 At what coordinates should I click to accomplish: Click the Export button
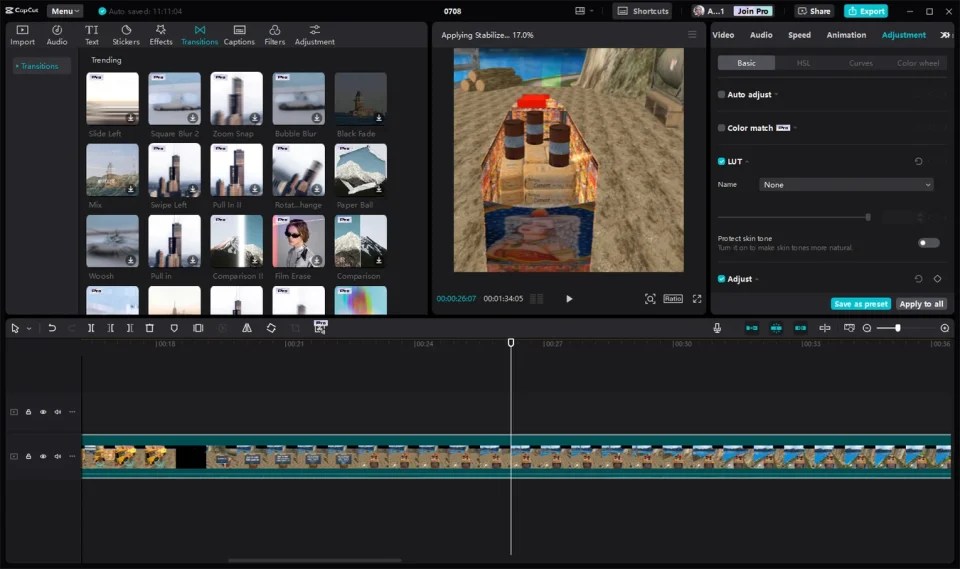(865, 11)
